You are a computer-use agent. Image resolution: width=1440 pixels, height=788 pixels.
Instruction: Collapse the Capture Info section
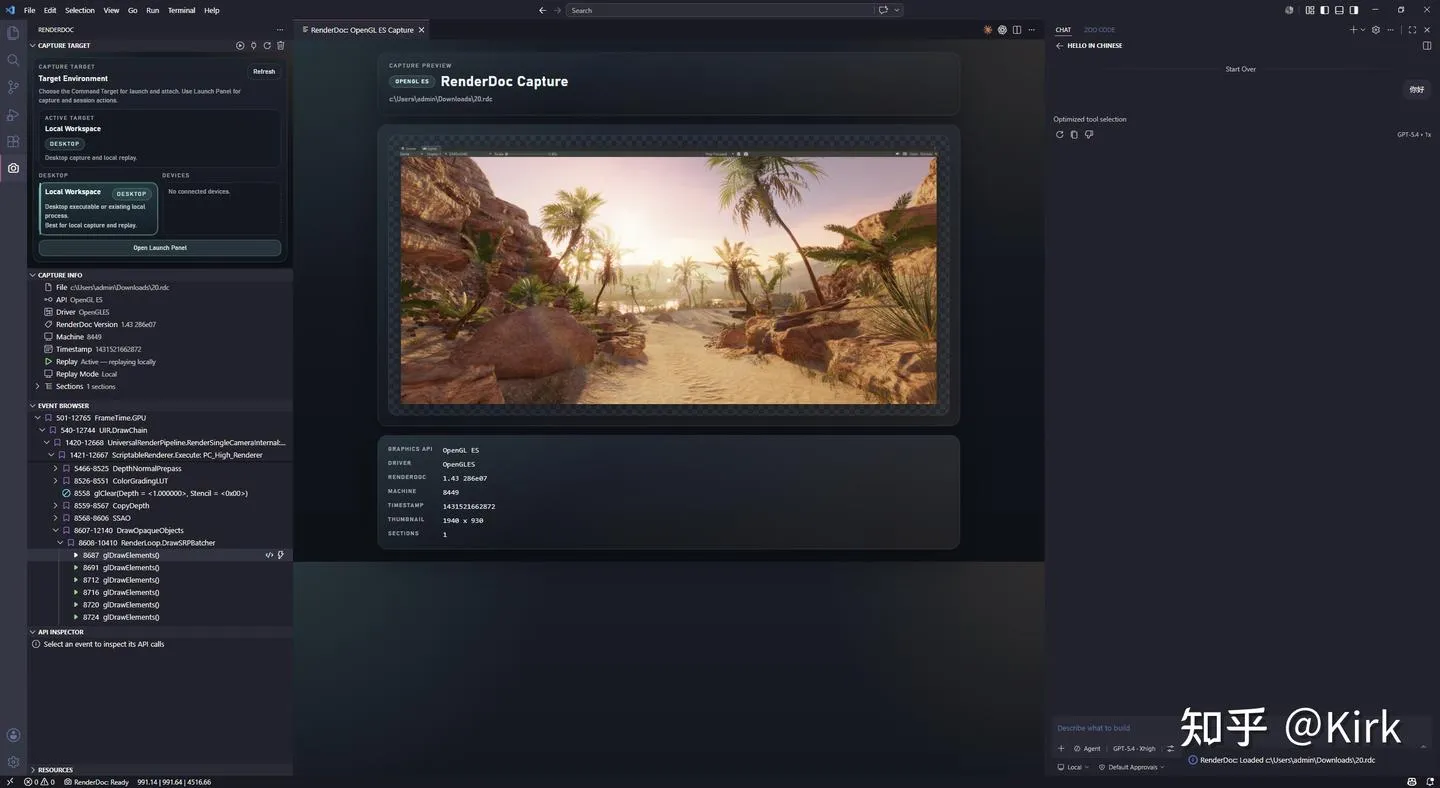[33, 275]
